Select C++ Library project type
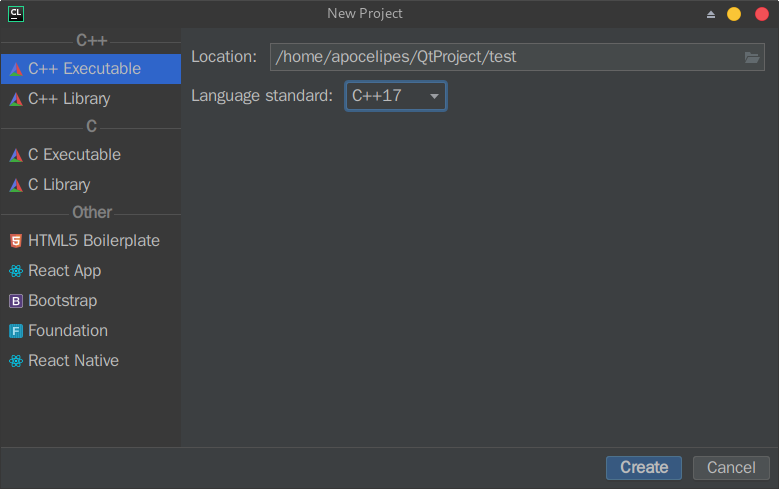The height and width of the screenshot is (489, 779). 69,99
